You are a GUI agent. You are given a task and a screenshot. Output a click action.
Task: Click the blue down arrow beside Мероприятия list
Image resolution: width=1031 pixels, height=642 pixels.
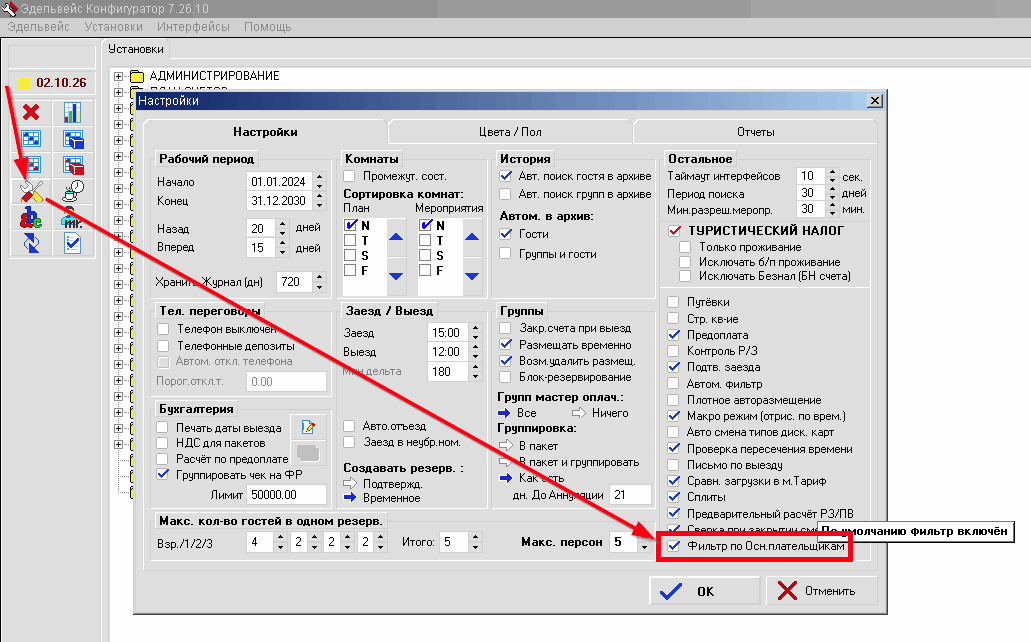coord(472,276)
